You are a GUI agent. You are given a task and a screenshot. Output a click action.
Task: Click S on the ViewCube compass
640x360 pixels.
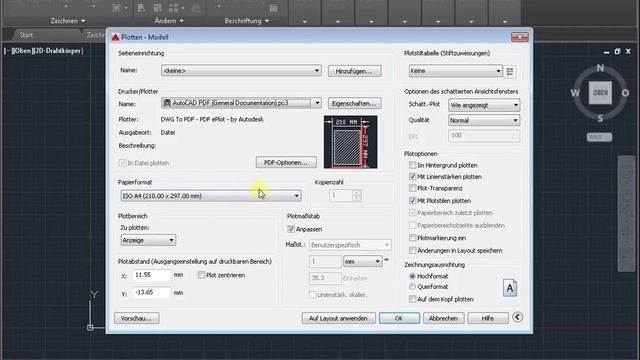(600, 118)
